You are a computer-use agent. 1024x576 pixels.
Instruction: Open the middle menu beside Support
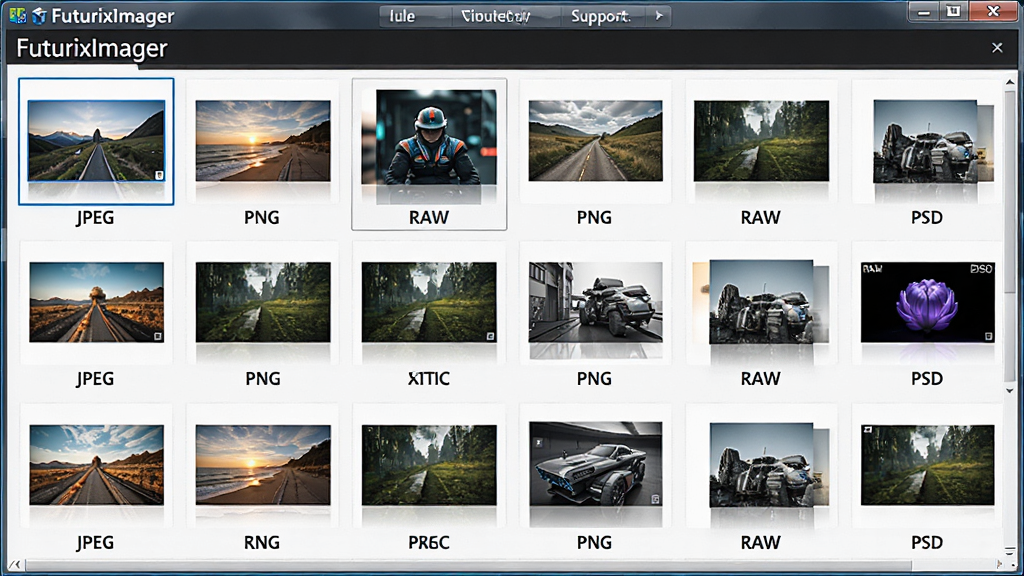click(496, 16)
